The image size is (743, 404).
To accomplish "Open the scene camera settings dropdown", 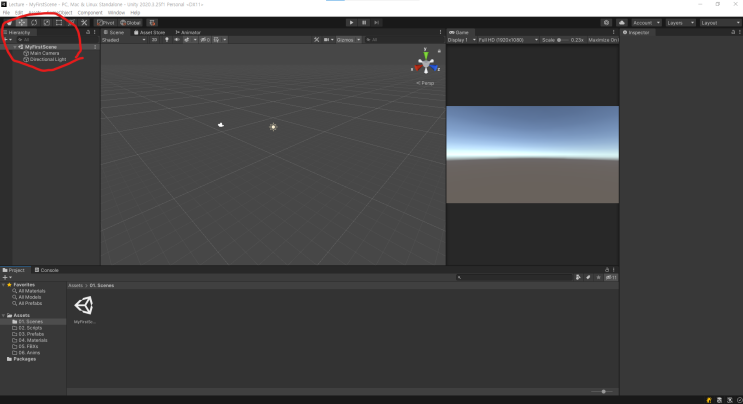I will 328,40.
